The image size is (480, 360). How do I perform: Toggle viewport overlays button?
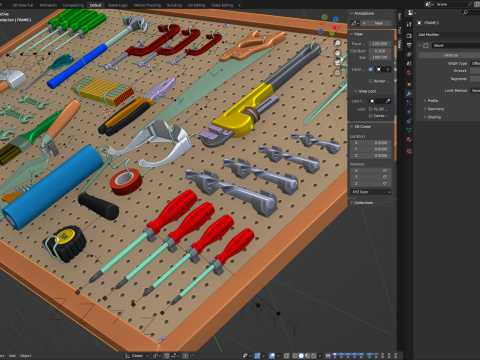pyautogui.click(x=272, y=356)
